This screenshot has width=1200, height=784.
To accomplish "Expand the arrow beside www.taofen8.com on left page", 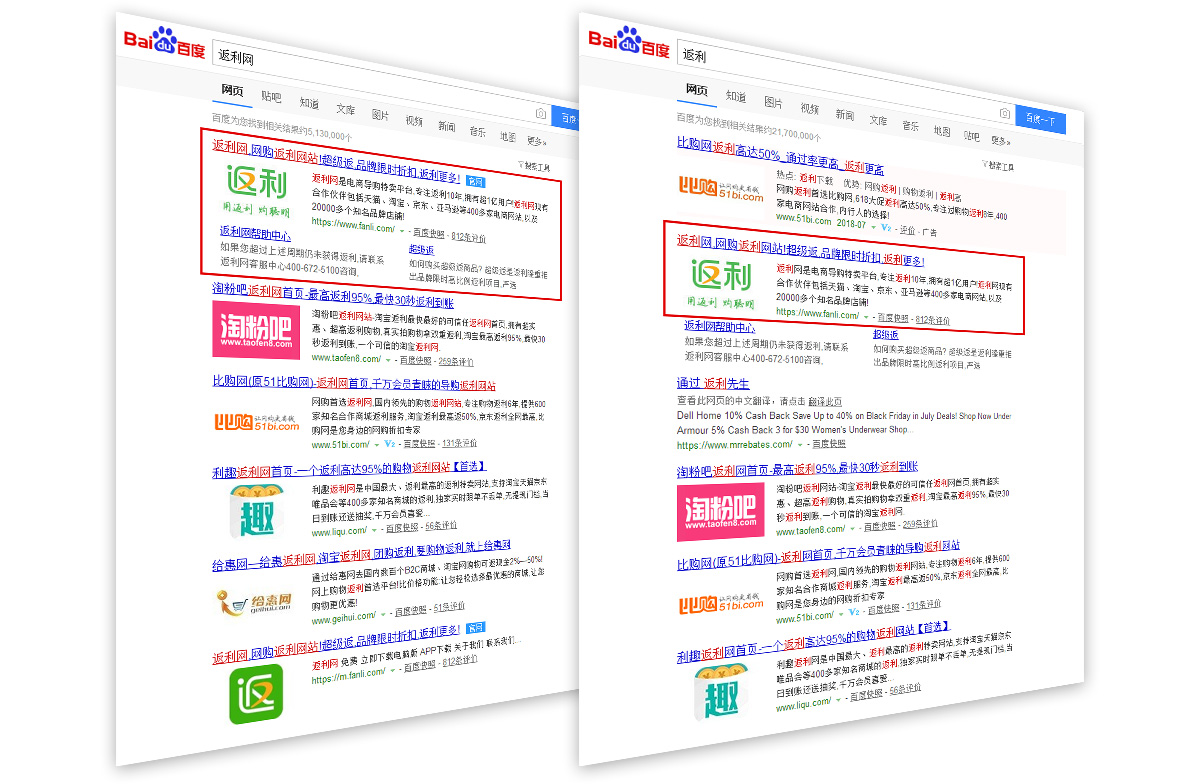I will [x=388, y=359].
